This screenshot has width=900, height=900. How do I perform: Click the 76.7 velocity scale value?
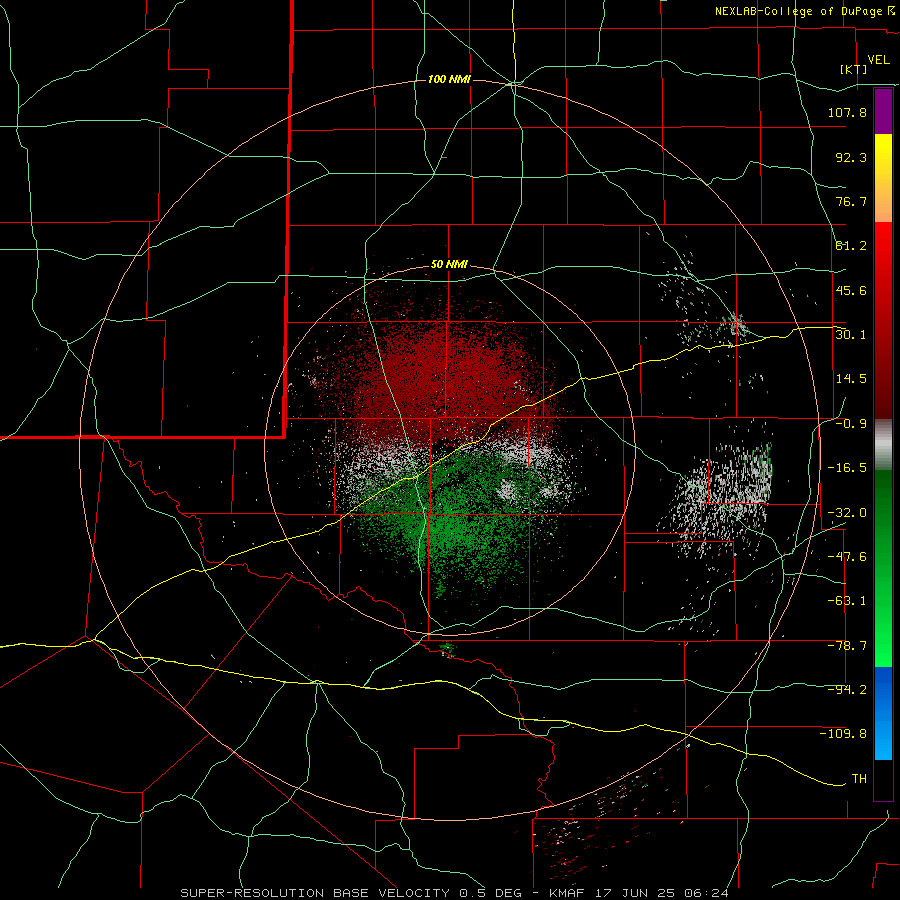(x=851, y=201)
